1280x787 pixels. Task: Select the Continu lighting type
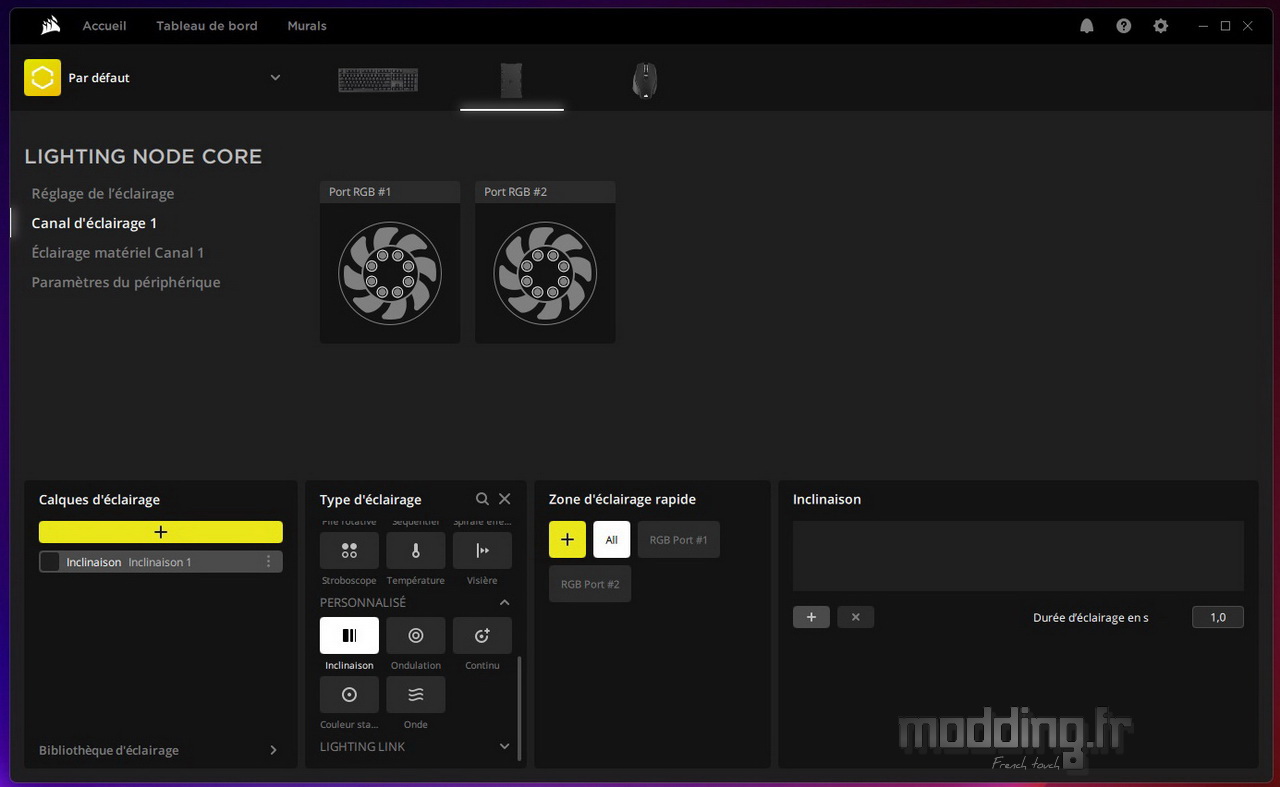point(482,635)
